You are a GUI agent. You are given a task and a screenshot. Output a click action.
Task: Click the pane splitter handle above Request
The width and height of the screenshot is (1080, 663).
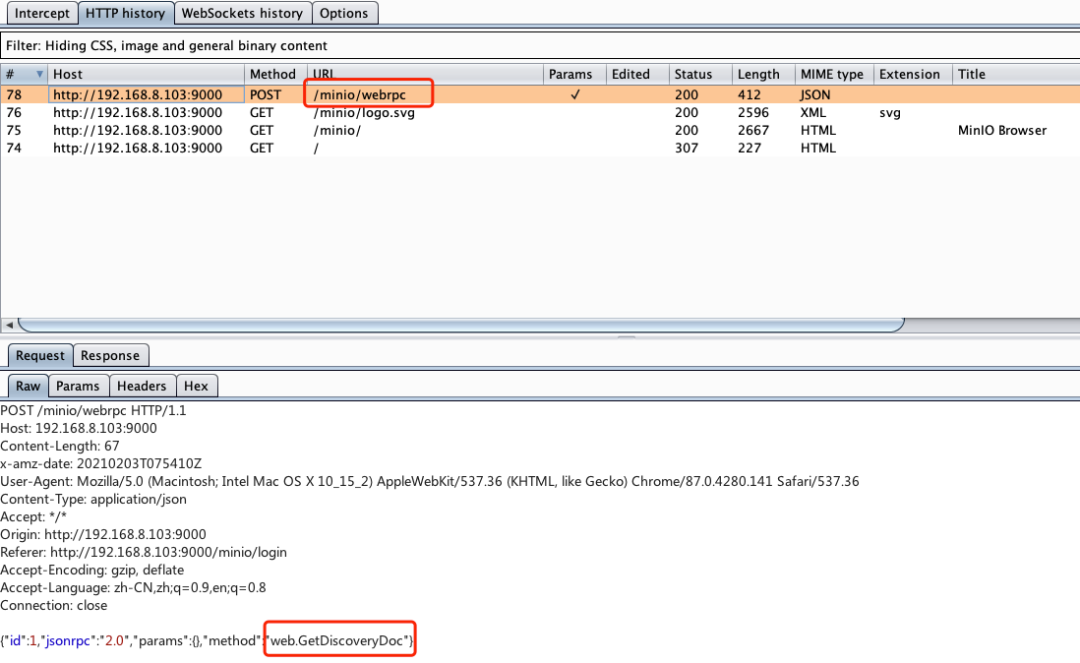pos(626,337)
